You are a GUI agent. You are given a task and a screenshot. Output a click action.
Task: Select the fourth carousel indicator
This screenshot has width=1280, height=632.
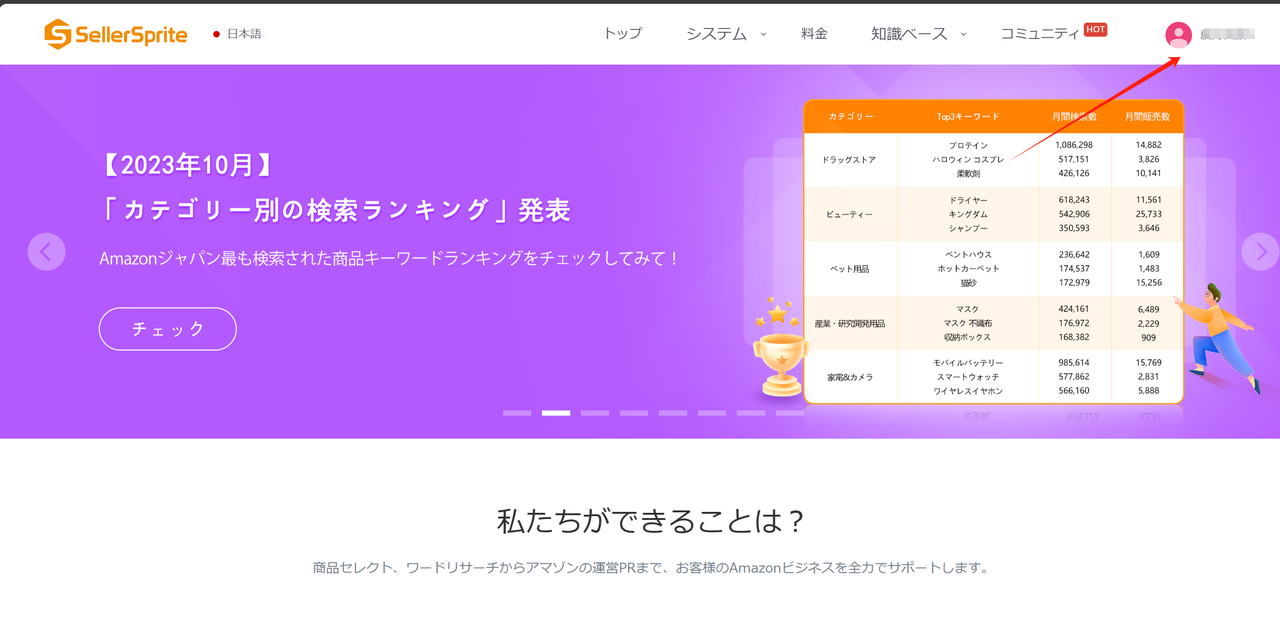(634, 413)
